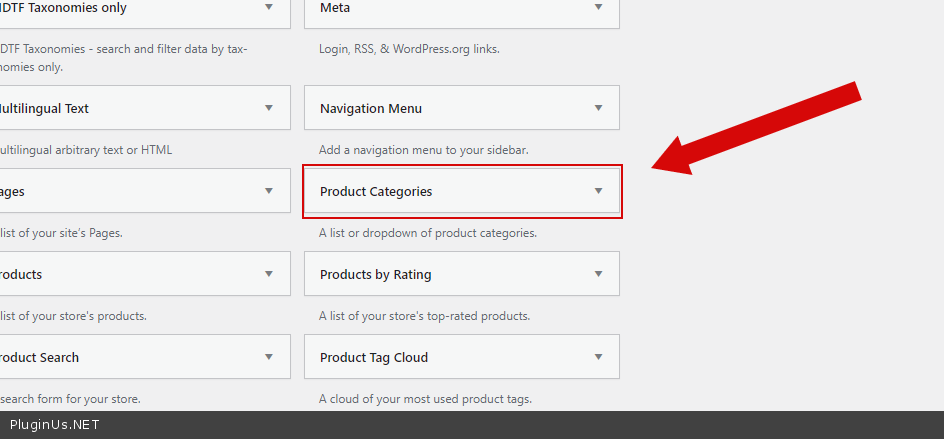Expand the Product Categories widget arrow
Image resolution: width=944 pixels, height=439 pixels.
click(x=598, y=191)
